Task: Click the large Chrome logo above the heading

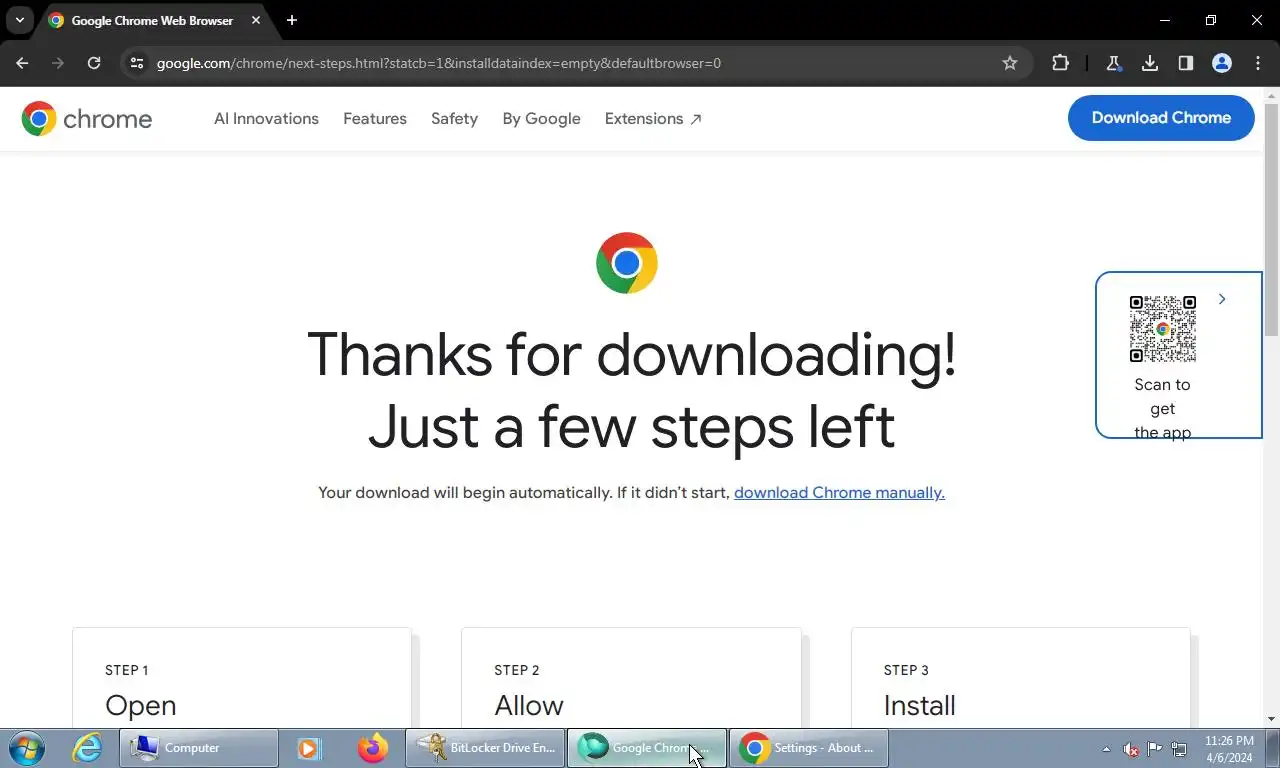Action: point(627,263)
